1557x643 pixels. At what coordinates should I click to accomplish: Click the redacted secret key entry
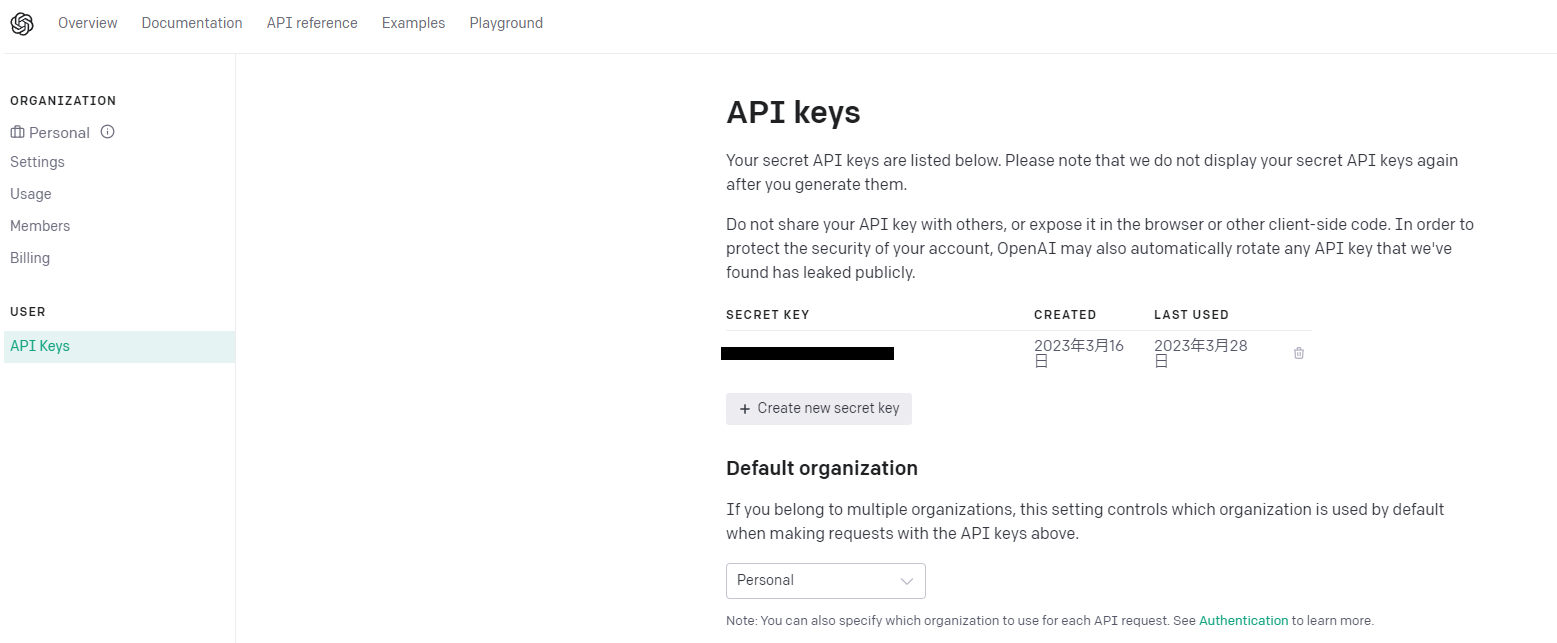click(808, 352)
